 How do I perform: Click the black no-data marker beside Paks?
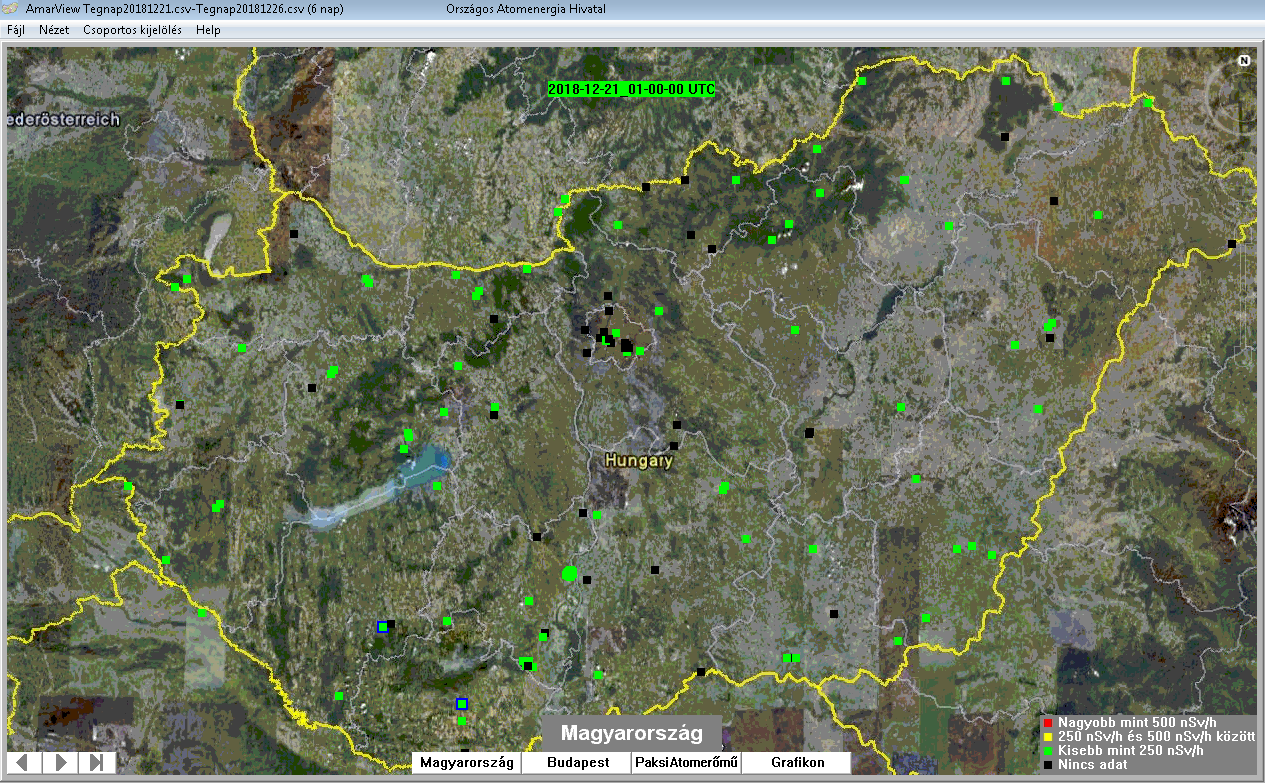(587, 580)
